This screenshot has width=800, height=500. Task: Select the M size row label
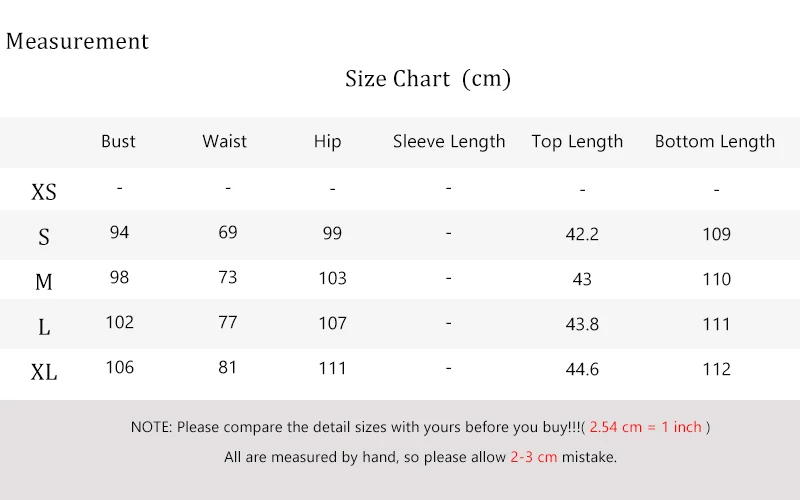tap(44, 282)
